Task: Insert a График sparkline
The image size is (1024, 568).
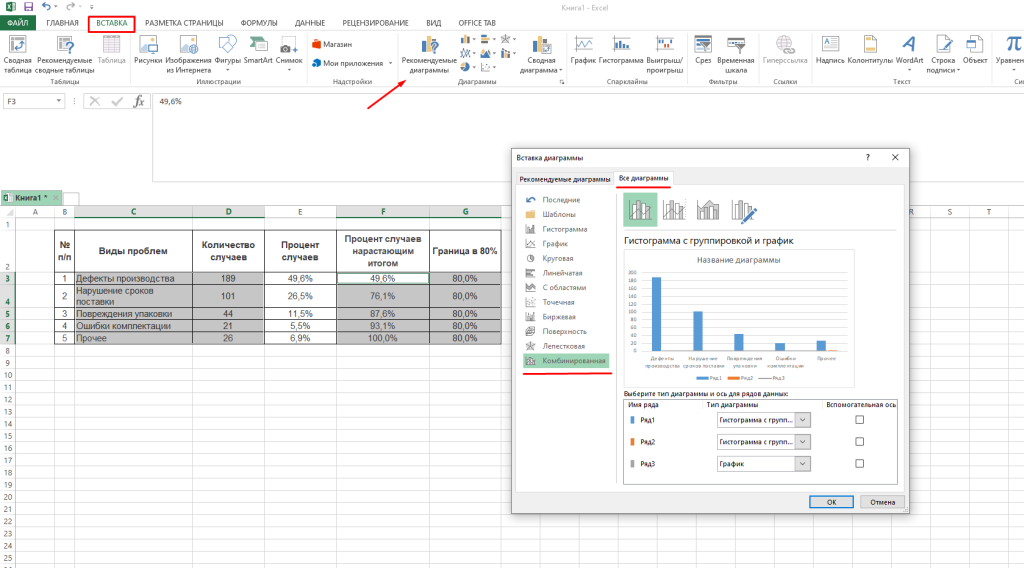Action: (583, 50)
